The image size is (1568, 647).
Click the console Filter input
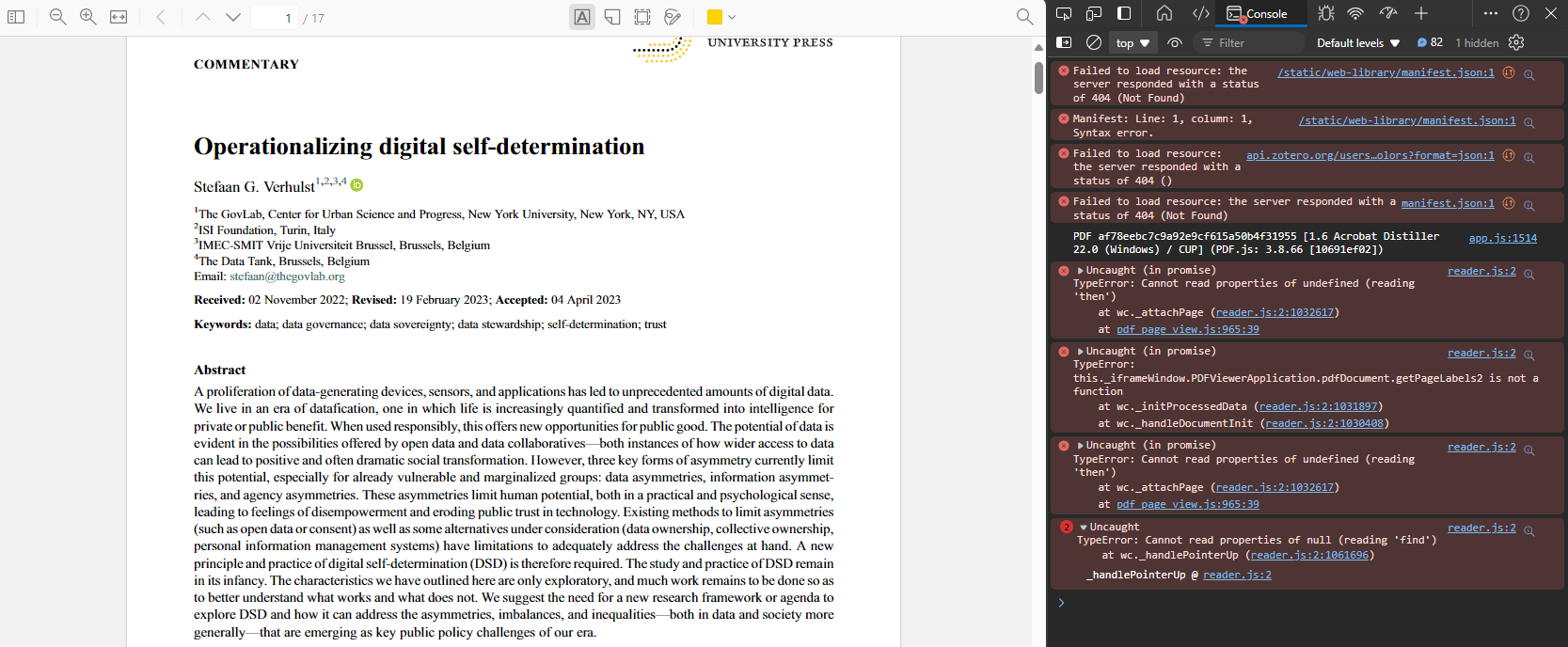[1251, 42]
